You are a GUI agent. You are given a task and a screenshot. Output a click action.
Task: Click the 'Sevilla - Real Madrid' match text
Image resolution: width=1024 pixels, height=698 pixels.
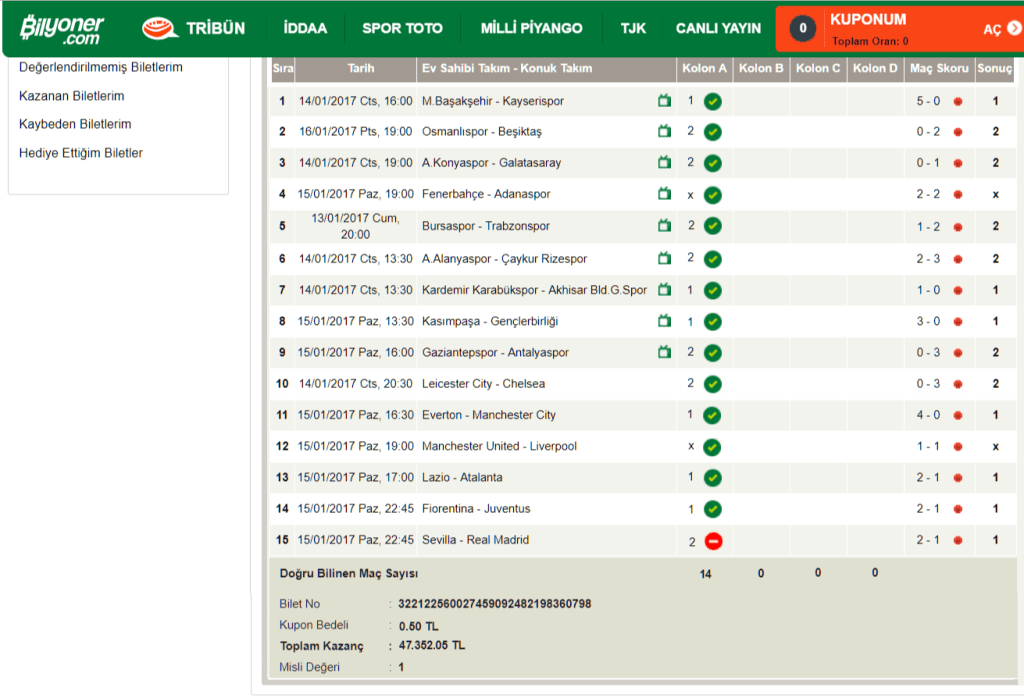[x=475, y=540]
